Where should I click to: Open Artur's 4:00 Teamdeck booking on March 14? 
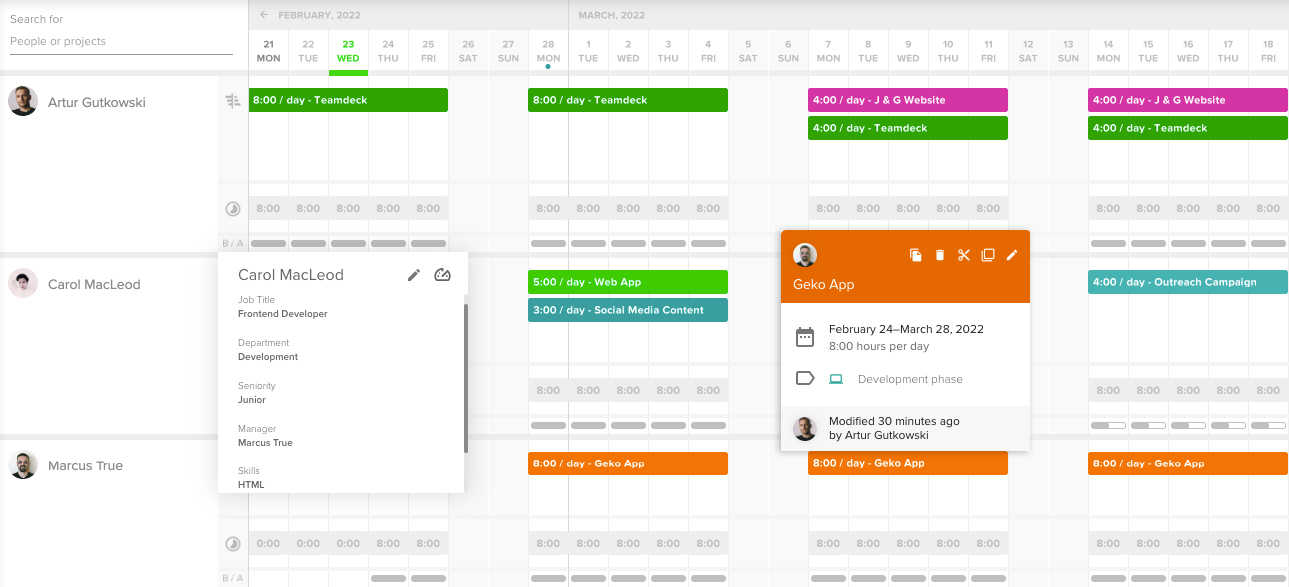(x=1188, y=128)
